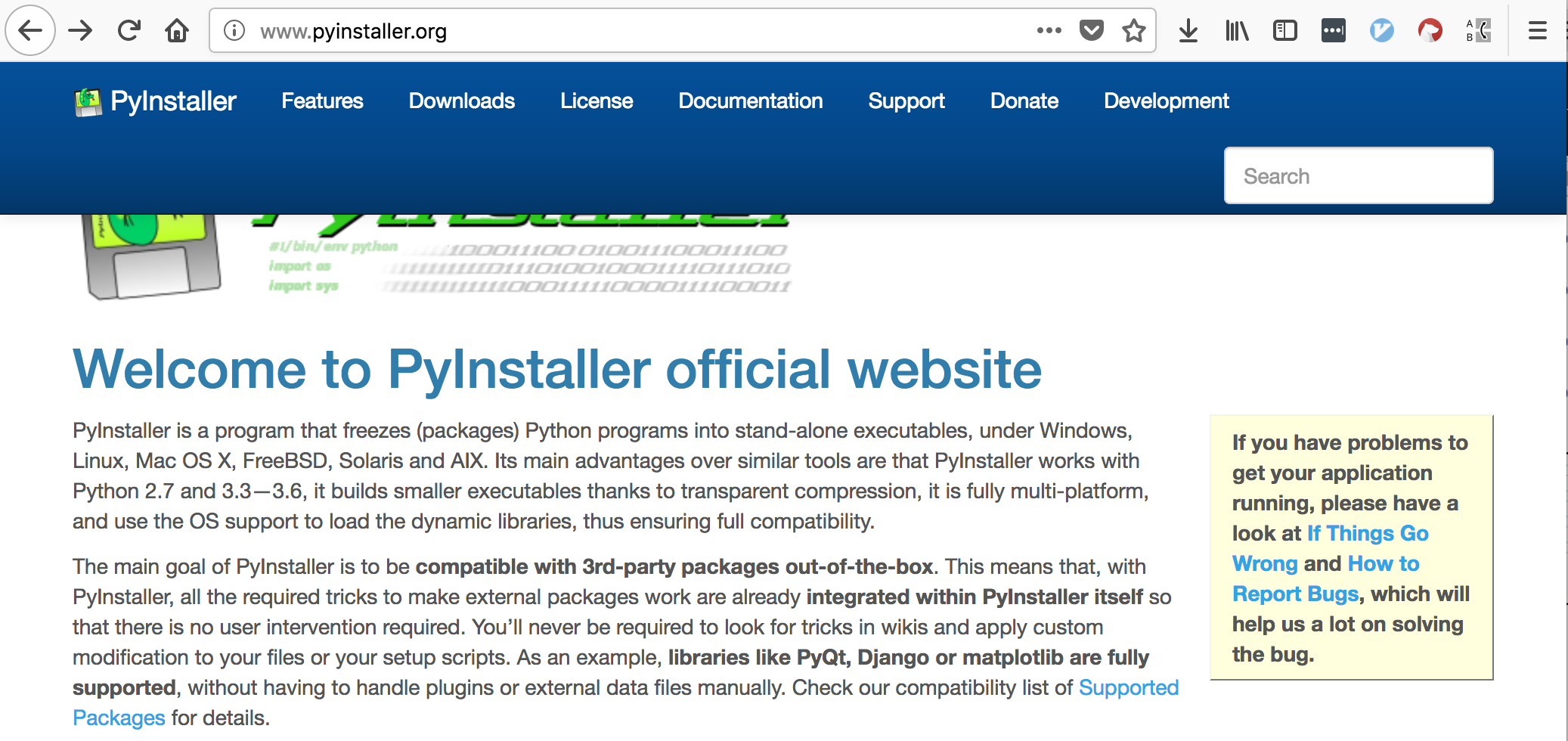Screen dimensions: 1568x741
Task: Open the page actions ellipsis menu
Action: pos(1048,30)
